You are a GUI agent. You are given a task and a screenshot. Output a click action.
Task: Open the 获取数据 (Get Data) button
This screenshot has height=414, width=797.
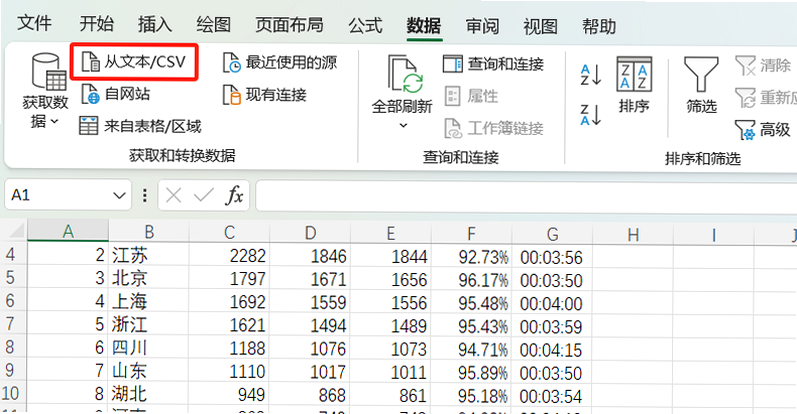(46, 91)
